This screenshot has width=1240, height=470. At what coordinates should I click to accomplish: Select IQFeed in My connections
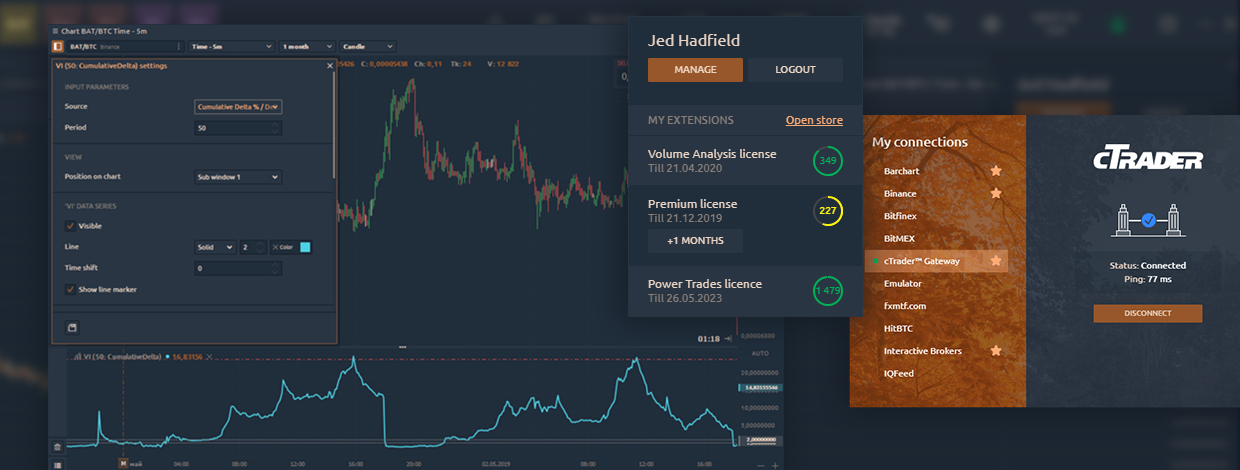[899, 373]
